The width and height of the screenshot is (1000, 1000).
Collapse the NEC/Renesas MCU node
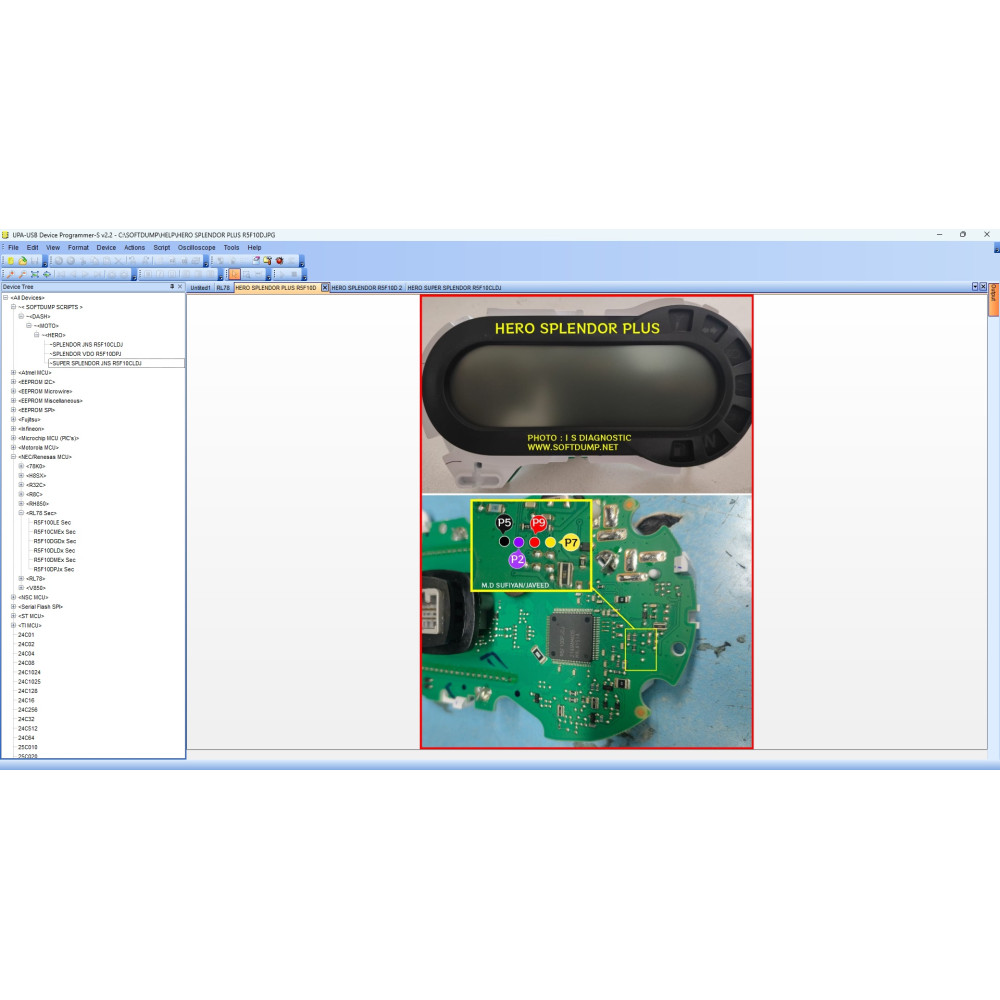(13, 457)
